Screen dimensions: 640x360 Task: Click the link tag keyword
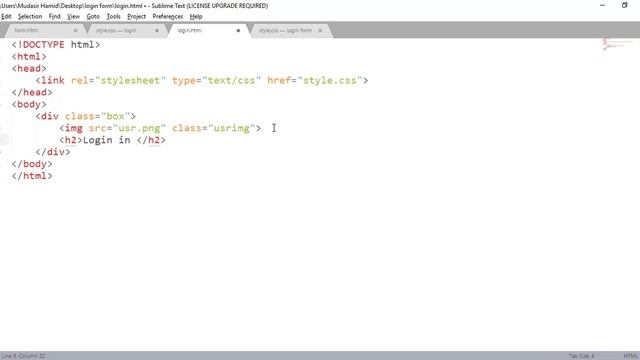[x=53, y=80]
